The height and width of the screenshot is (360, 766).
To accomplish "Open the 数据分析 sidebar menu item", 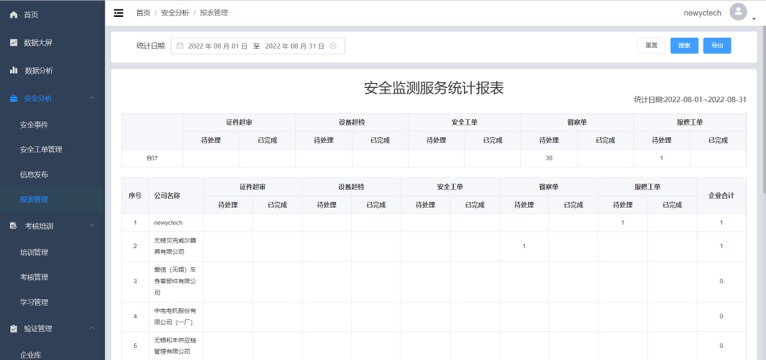I will 52,70.
